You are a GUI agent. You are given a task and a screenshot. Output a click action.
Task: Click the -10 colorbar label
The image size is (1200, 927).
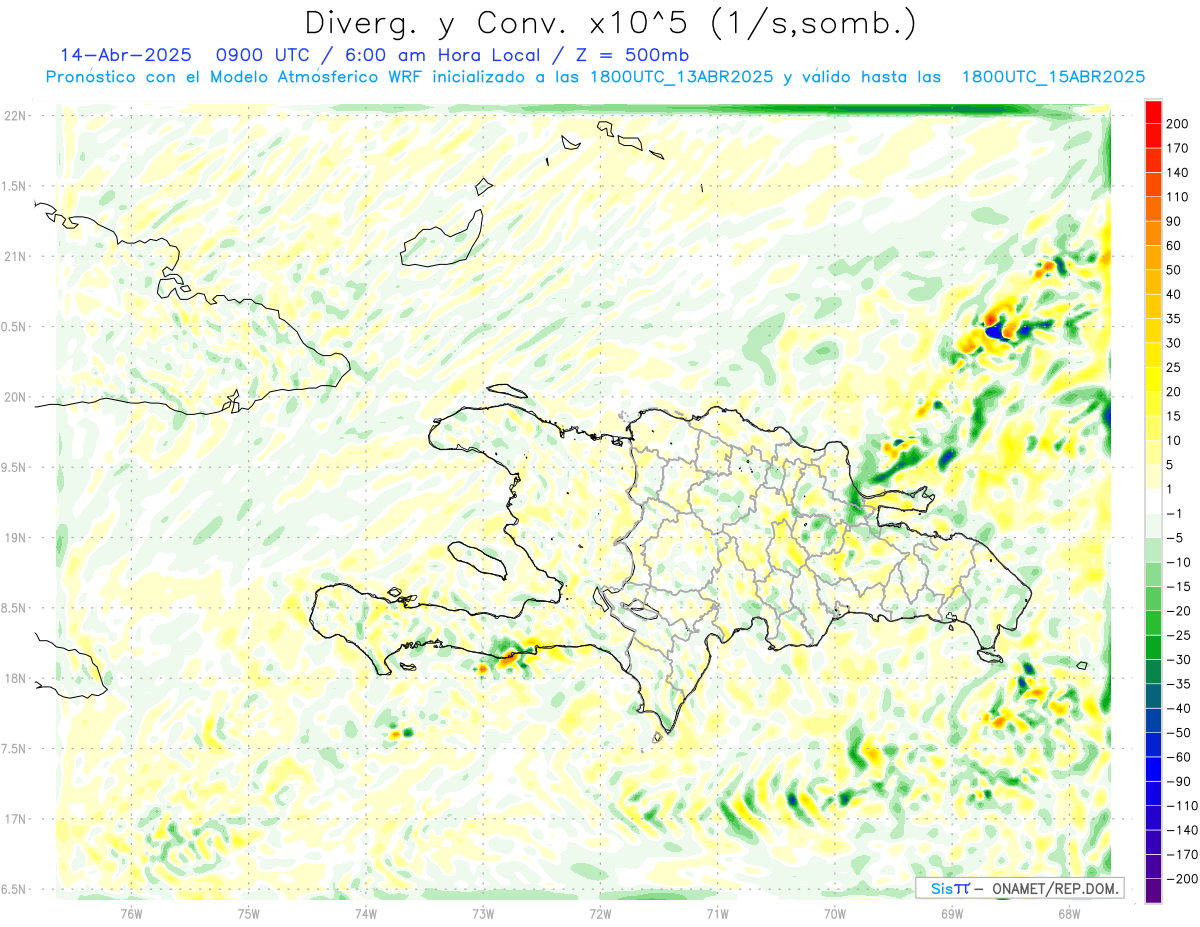[1176, 562]
